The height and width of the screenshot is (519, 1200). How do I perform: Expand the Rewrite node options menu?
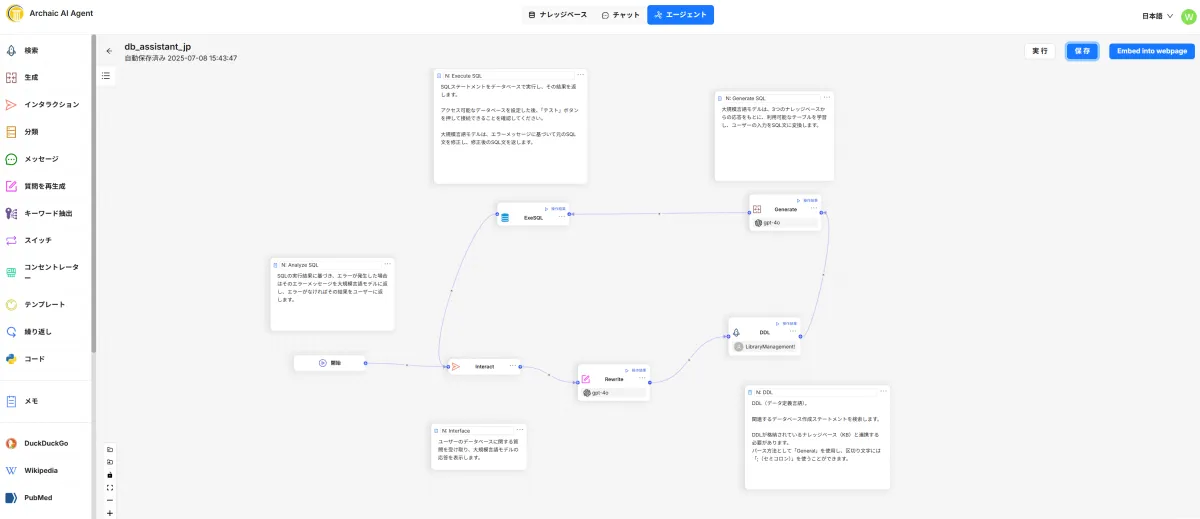[x=641, y=379]
